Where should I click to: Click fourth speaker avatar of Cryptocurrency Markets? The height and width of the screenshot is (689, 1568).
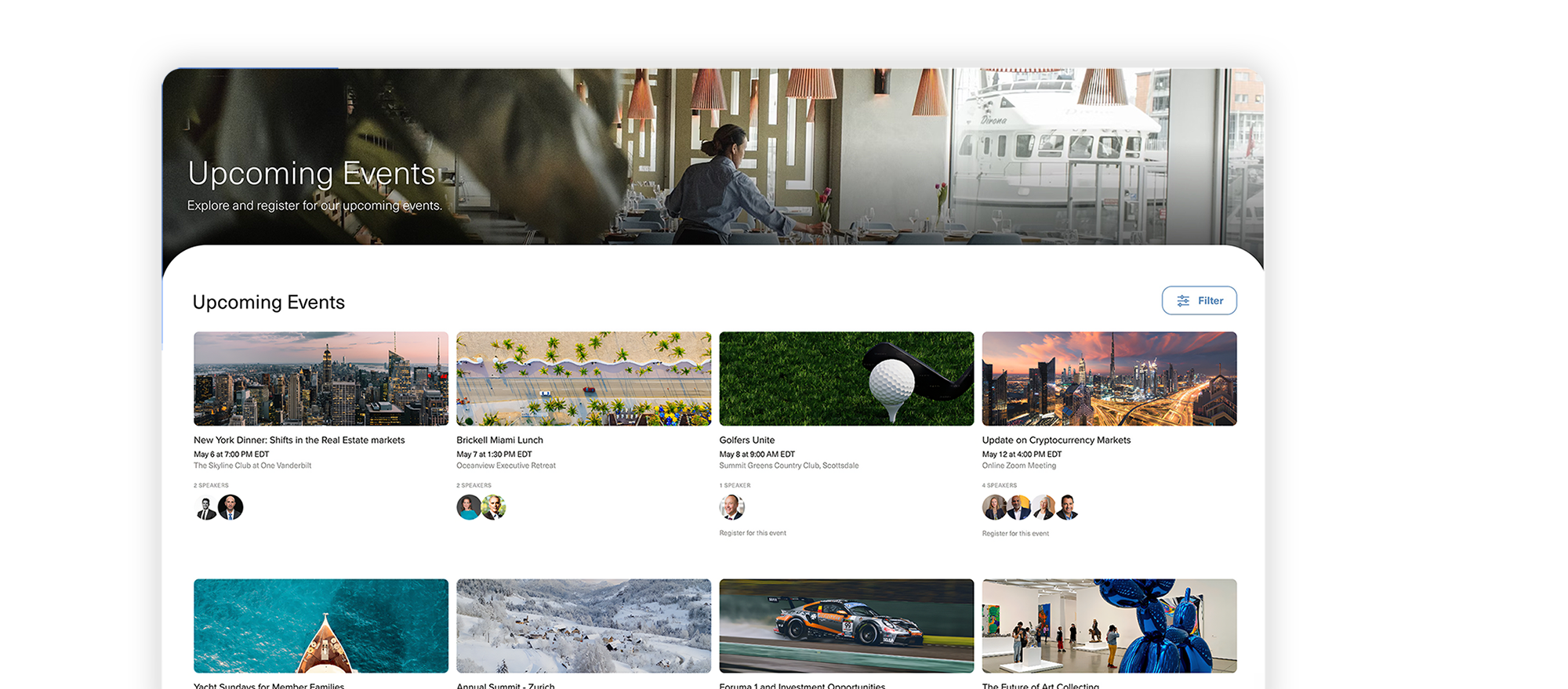(x=1067, y=507)
